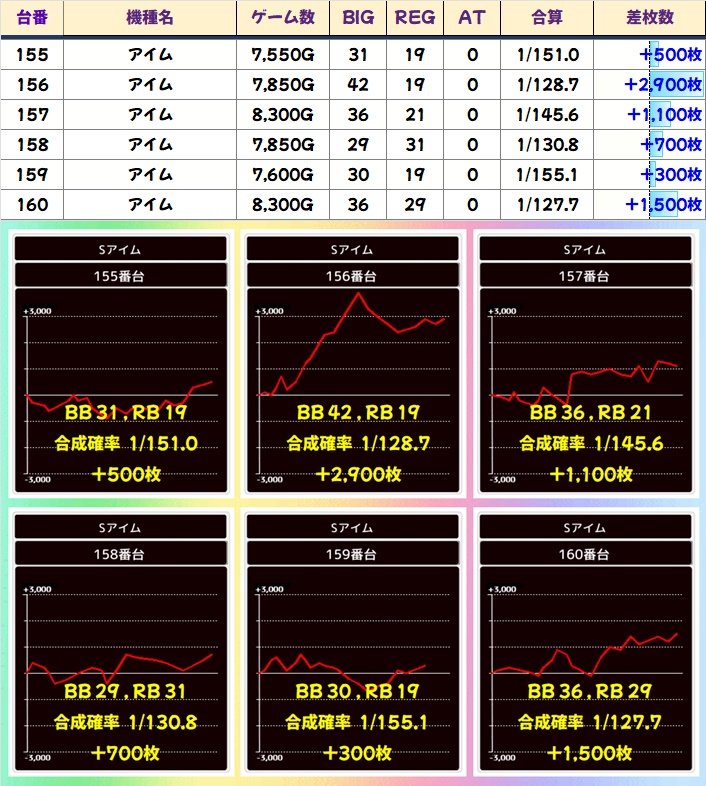Click the 1/130.8 cell in row 158
Image resolution: width=706 pixels, height=786 pixels.
click(547, 145)
